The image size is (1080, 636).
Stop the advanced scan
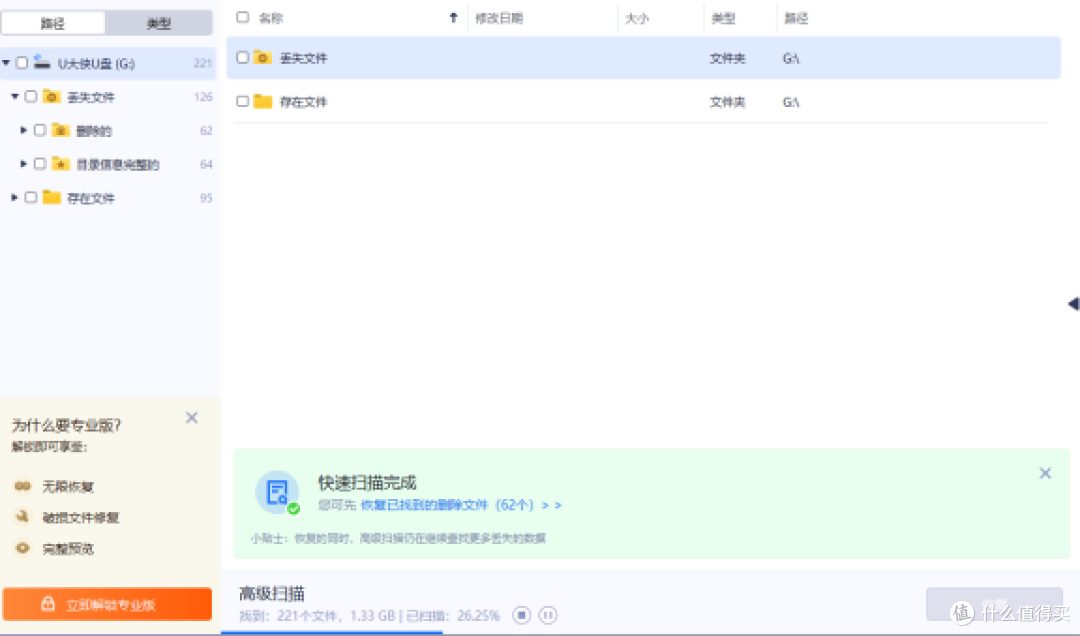coord(521,615)
